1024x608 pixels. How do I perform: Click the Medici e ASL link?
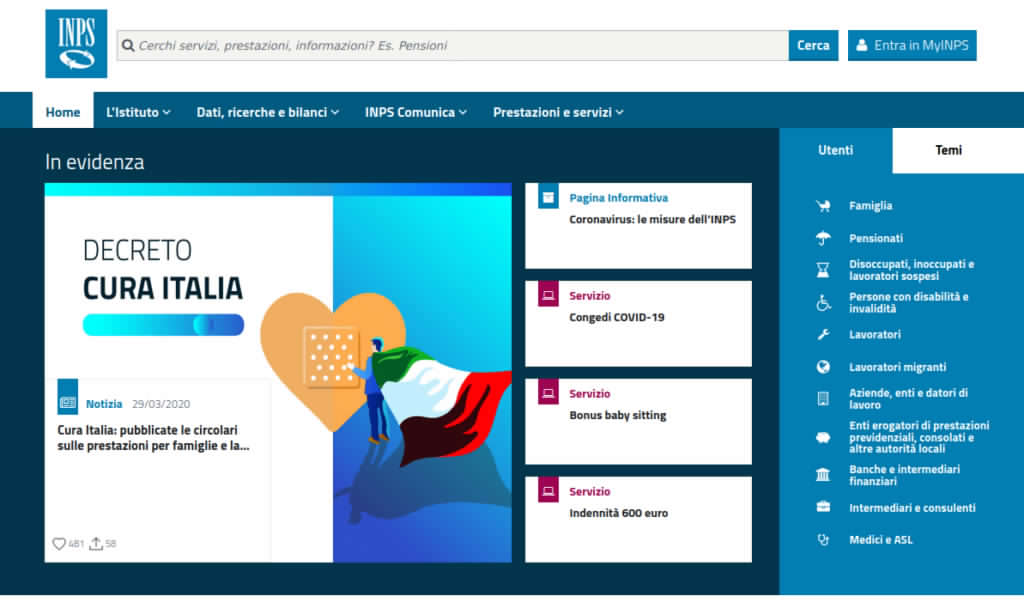880,539
